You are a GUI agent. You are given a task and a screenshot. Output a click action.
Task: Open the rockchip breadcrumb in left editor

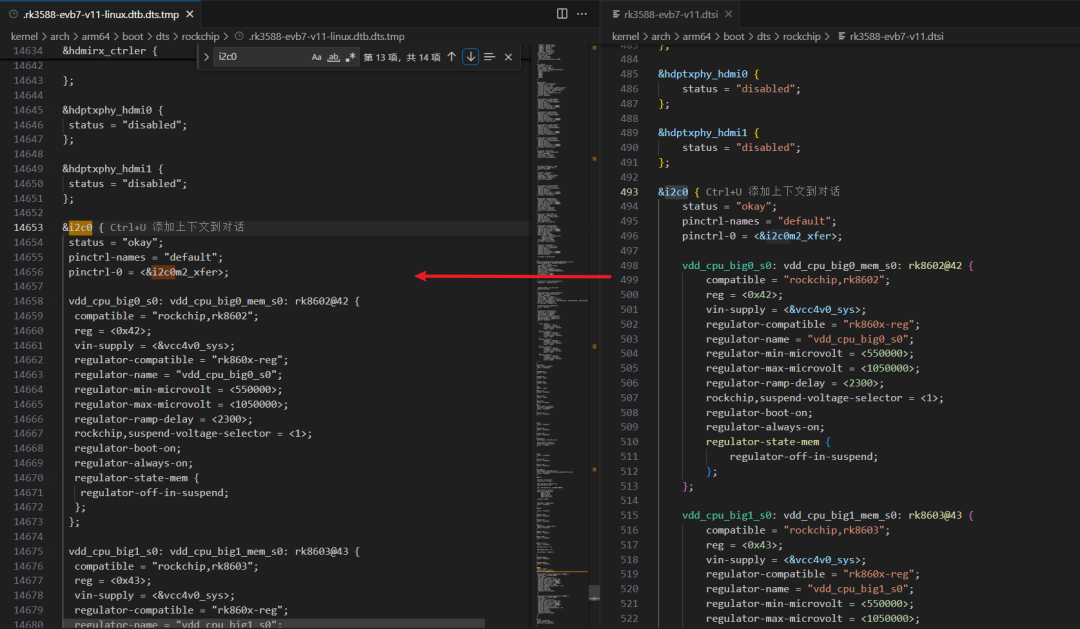[201, 36]
